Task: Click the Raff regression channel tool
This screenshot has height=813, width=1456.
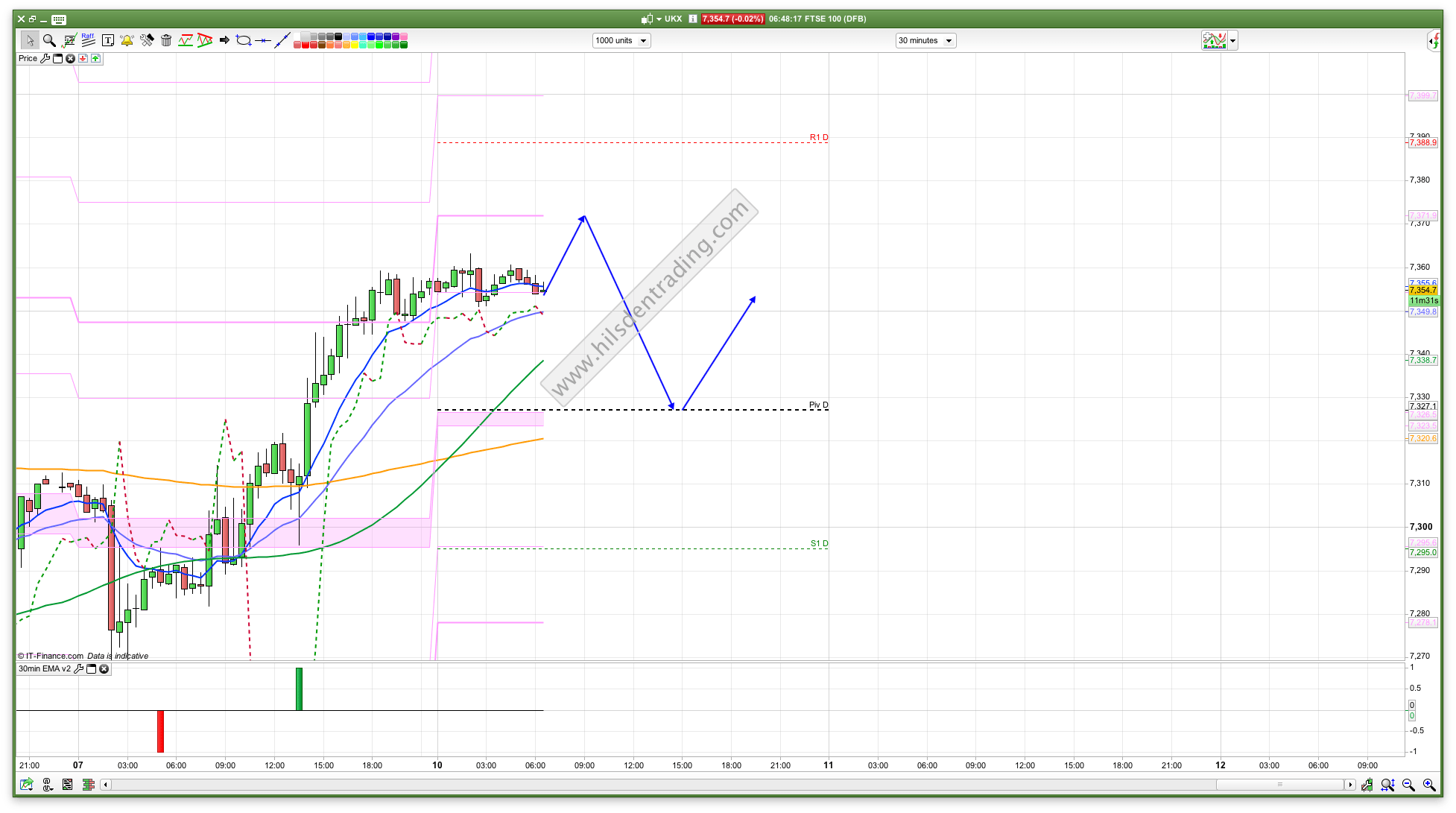Action: pyautogui.click(x=88, y=40)
